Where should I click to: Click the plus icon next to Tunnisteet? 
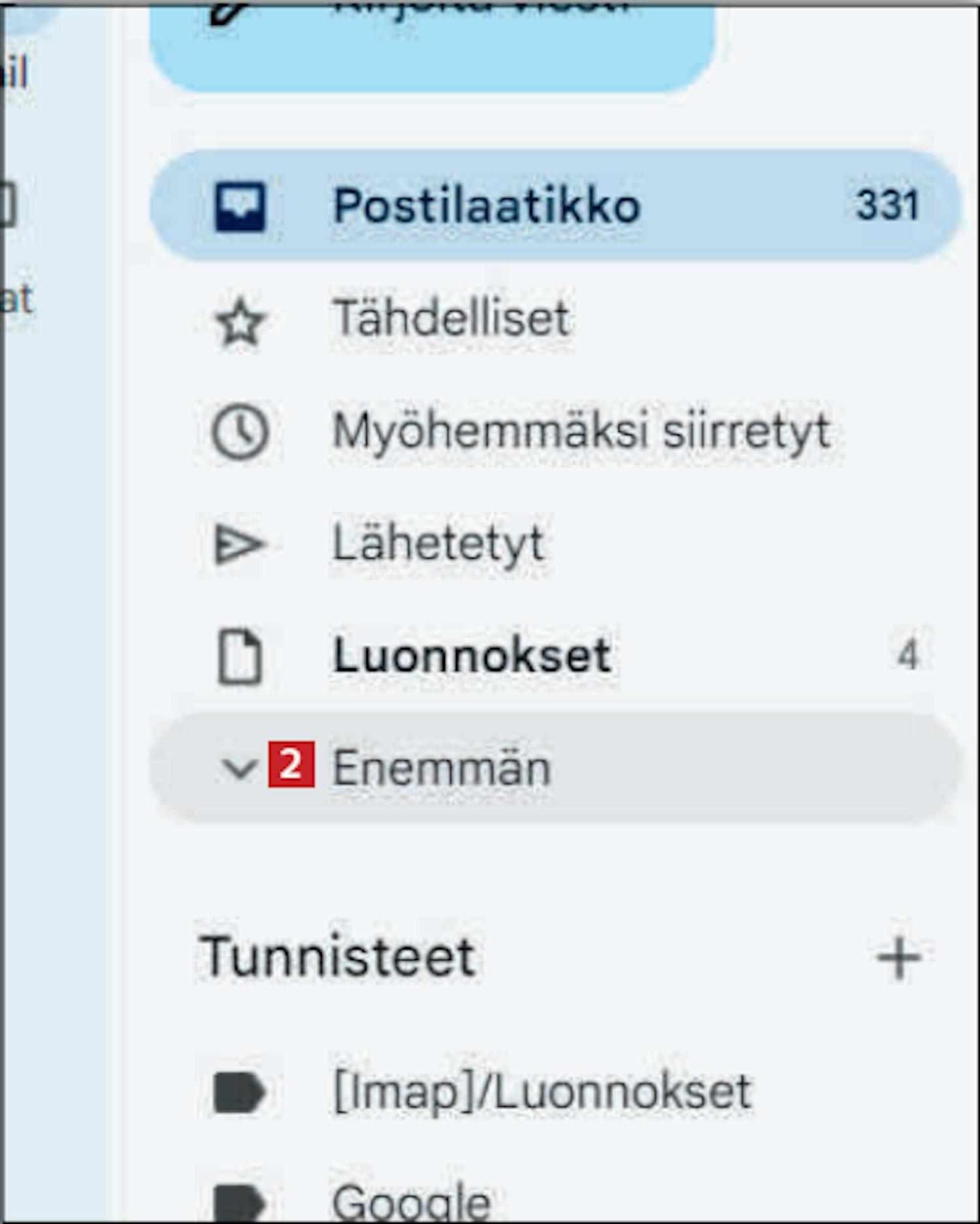coord(899,958)
